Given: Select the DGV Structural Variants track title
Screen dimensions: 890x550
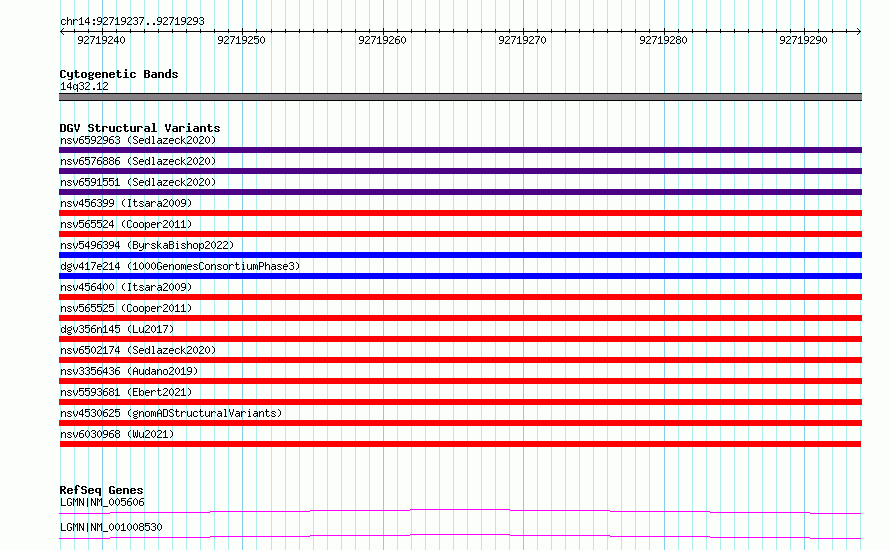Looking at the screenshot, I should pyautogui.click(x=140, y=128).
